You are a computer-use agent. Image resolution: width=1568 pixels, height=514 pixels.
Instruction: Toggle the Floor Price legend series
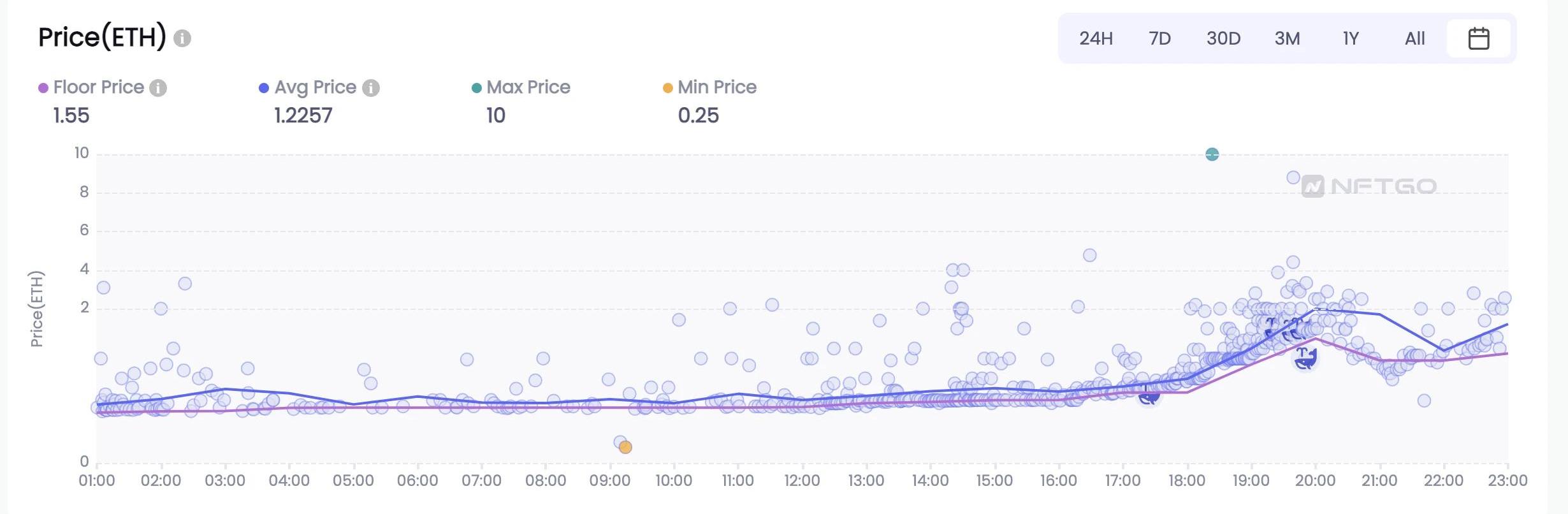click(x=98, y=87)
